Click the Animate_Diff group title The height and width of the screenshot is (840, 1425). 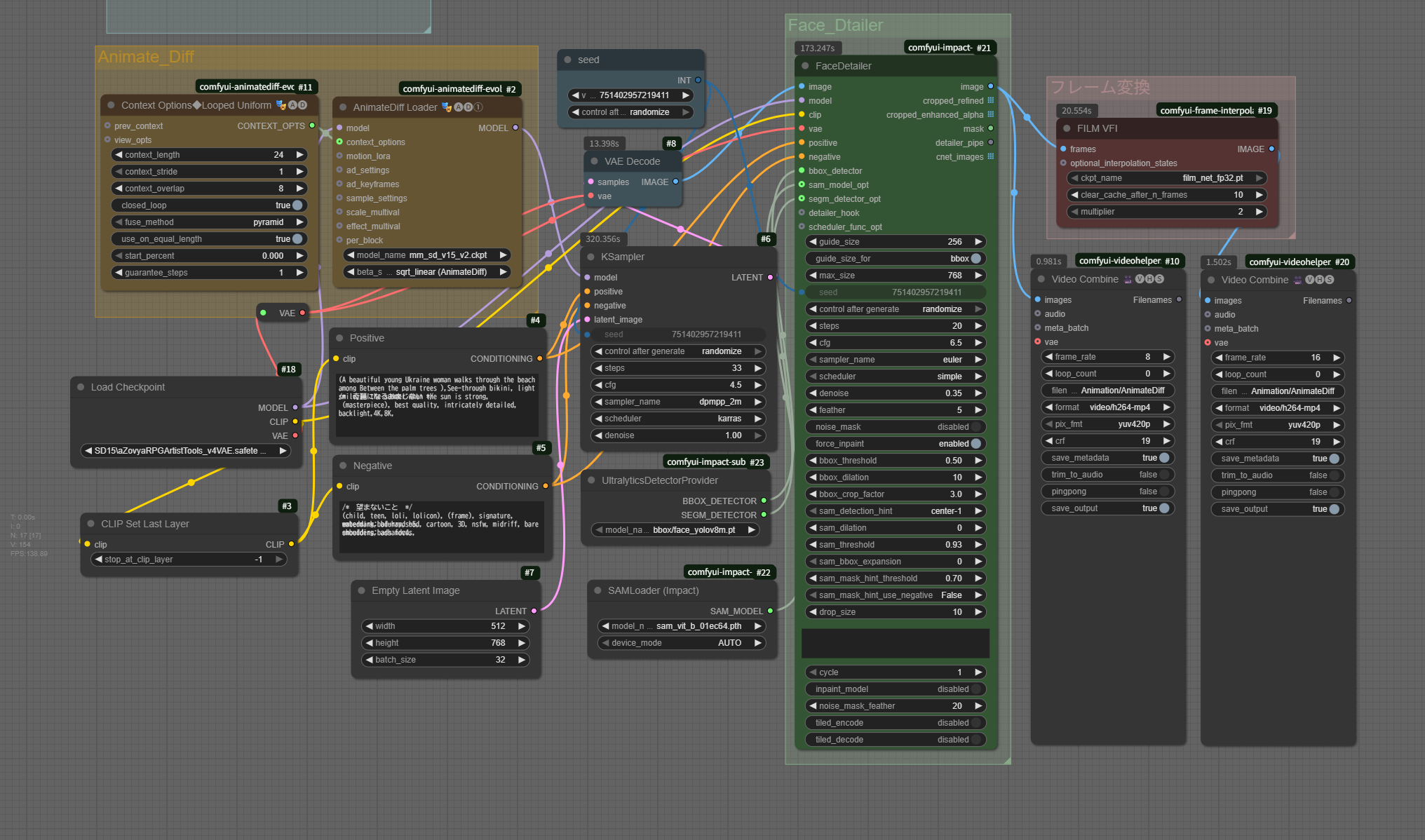tap(146, 57)
